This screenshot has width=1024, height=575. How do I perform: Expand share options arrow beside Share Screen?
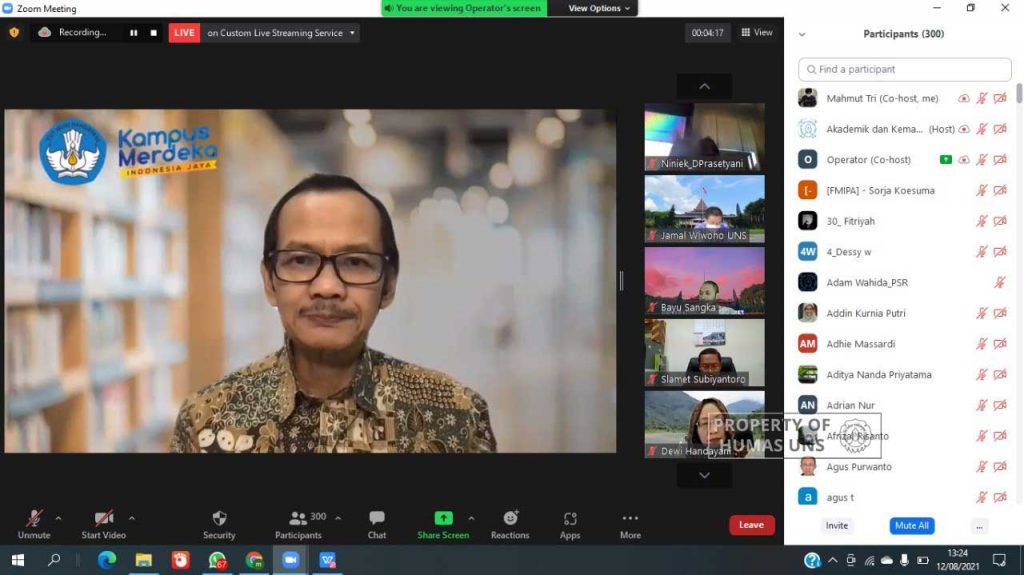(472, 518)
